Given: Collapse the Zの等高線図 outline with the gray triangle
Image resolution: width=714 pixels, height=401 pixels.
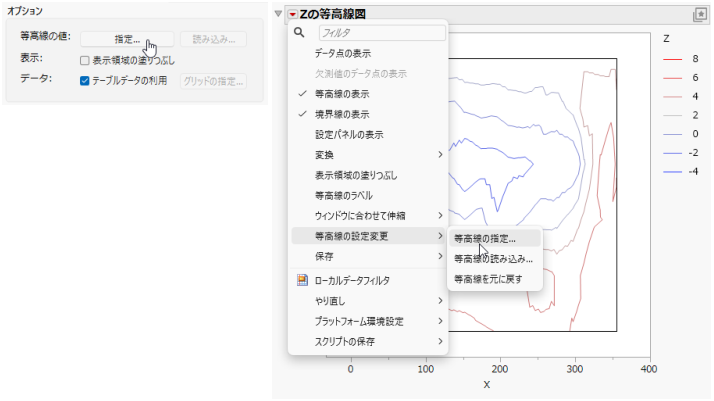Looking at the screenshot, I should 278,14.
